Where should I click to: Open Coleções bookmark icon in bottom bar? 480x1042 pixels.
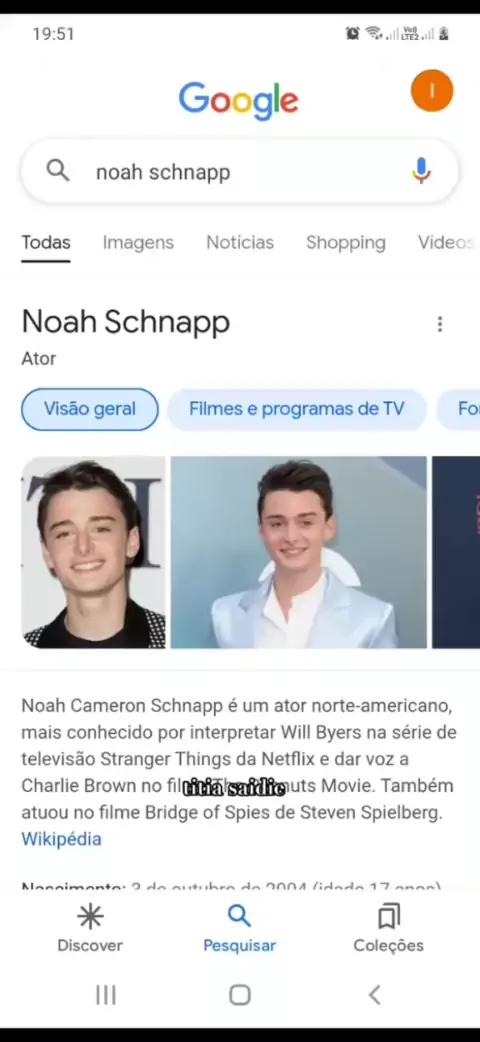[x=388, y=917]
